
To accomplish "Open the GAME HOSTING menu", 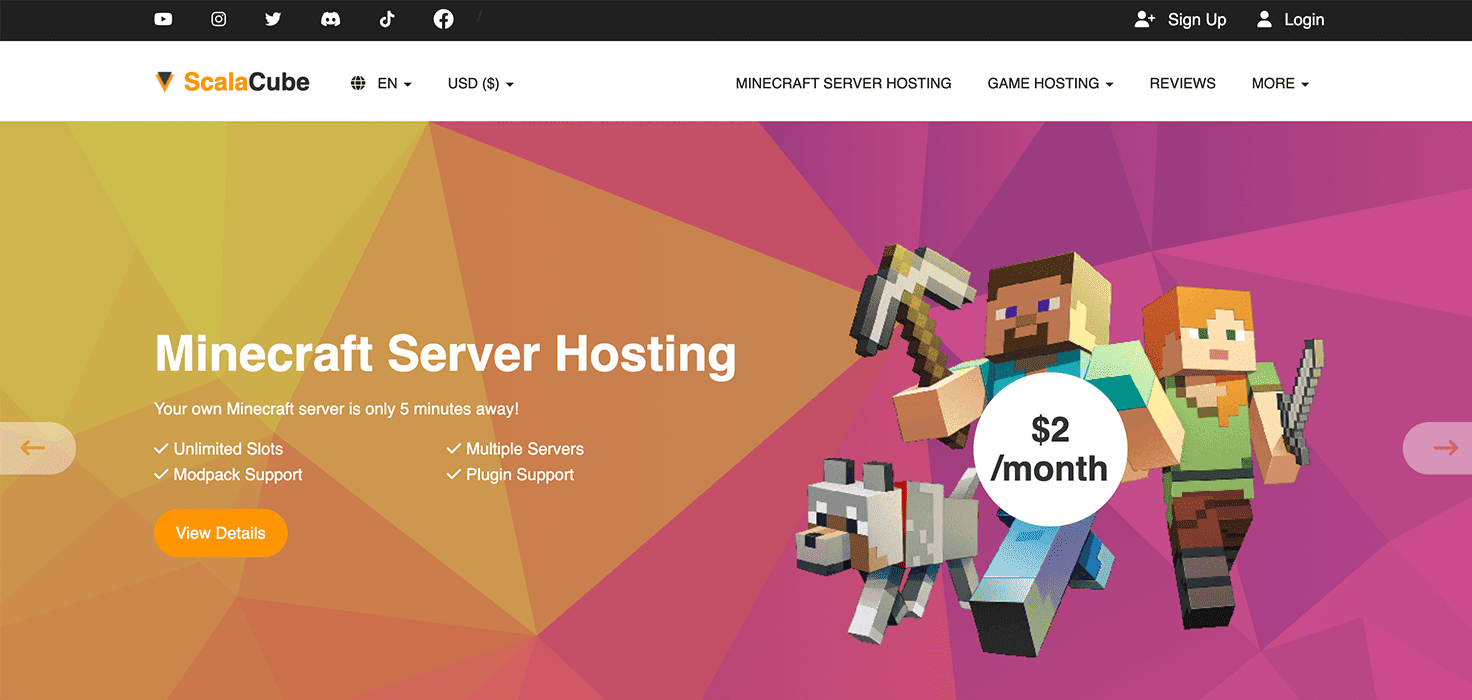I will point(1049,83).
